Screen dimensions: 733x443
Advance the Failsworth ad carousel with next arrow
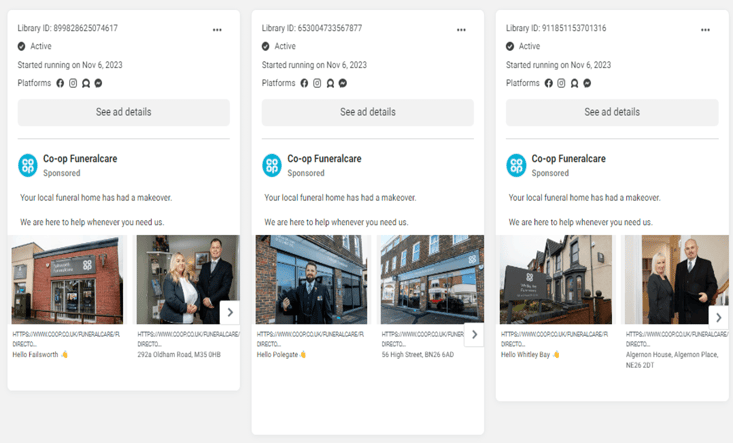click(x=230, y=312)
